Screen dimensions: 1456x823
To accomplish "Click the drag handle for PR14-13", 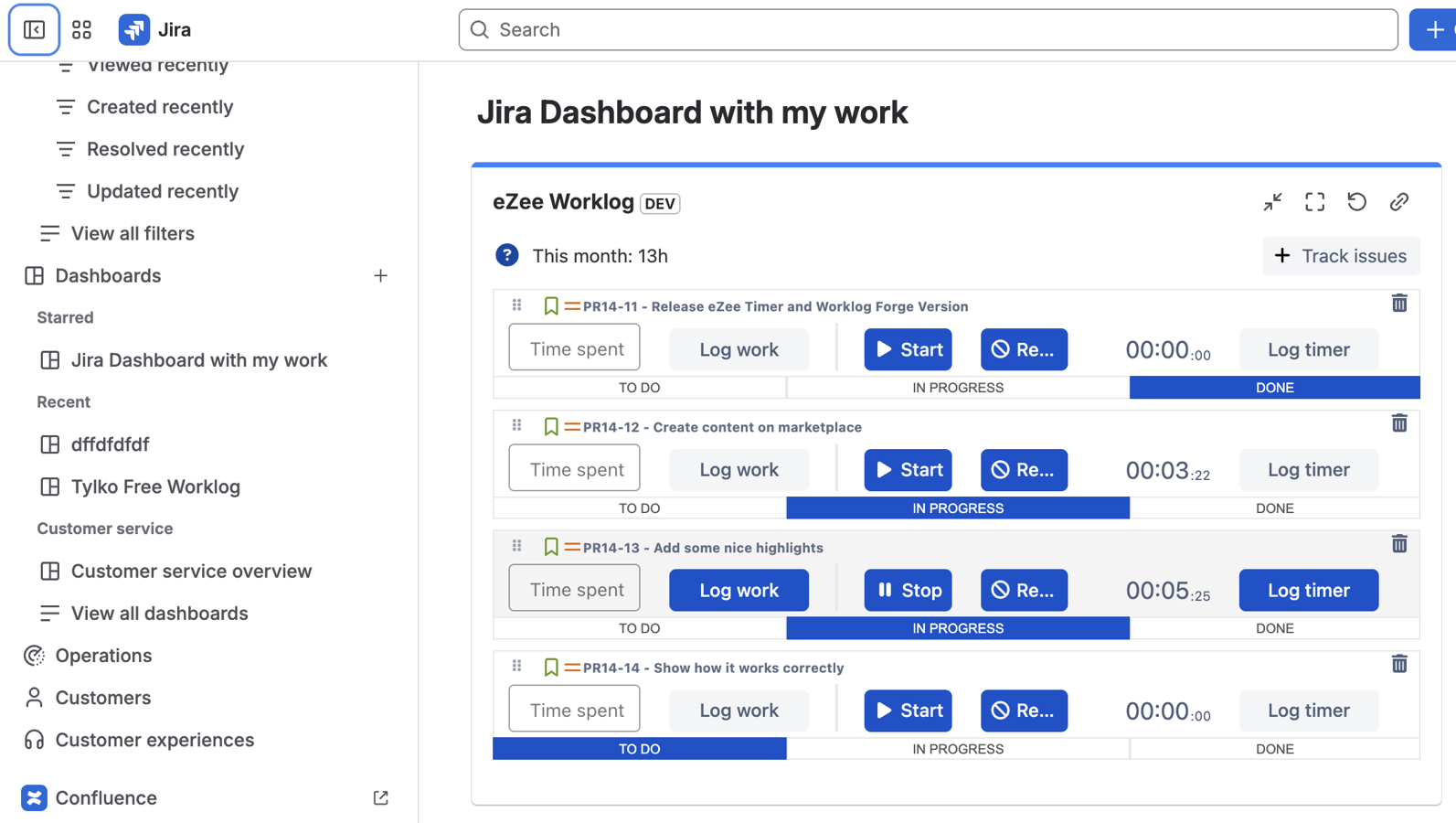I will [517, 546].
